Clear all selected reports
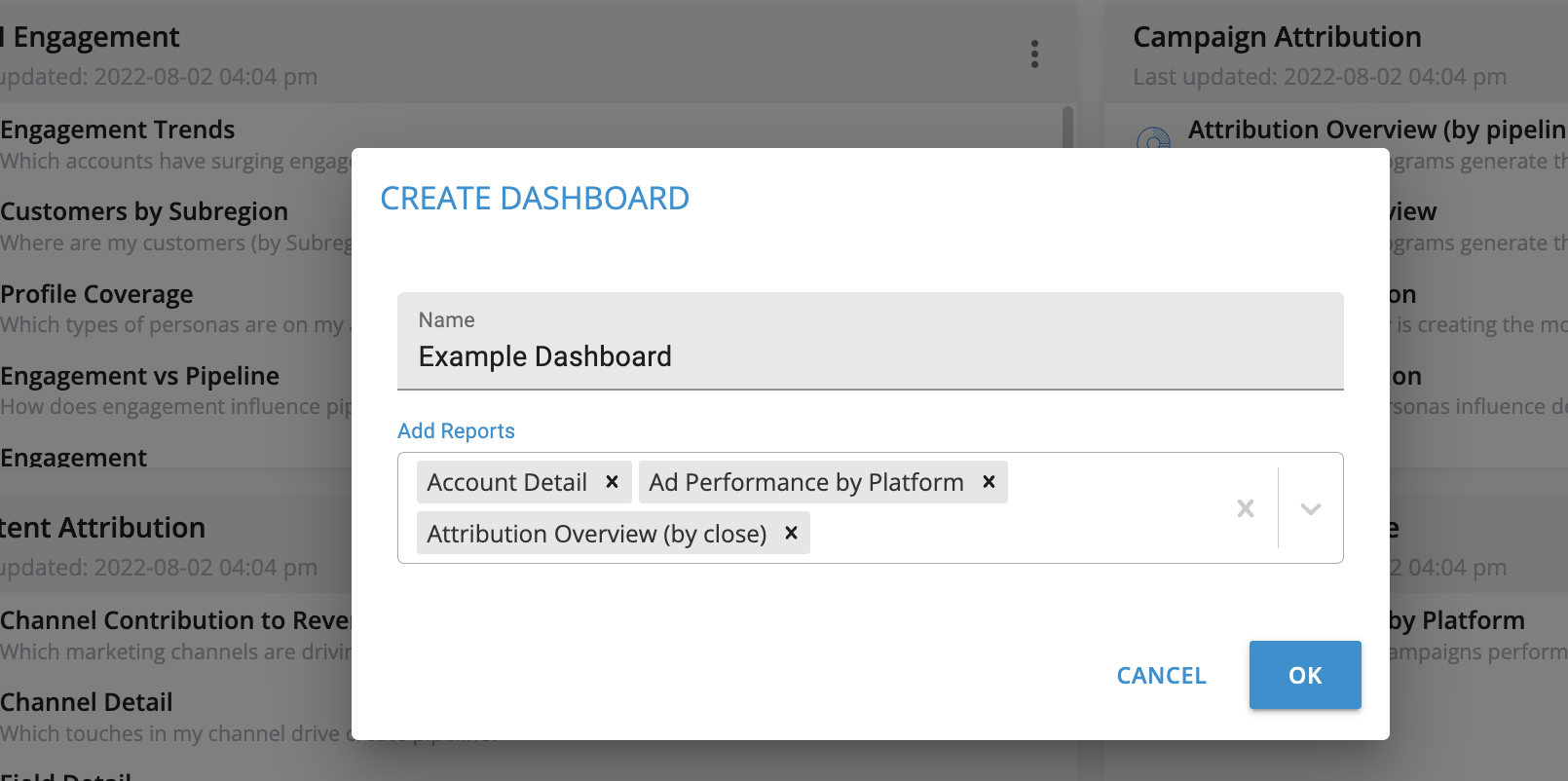This screenshot has height=781, width=1568. pyautogui.click(x=1245, y=508)
